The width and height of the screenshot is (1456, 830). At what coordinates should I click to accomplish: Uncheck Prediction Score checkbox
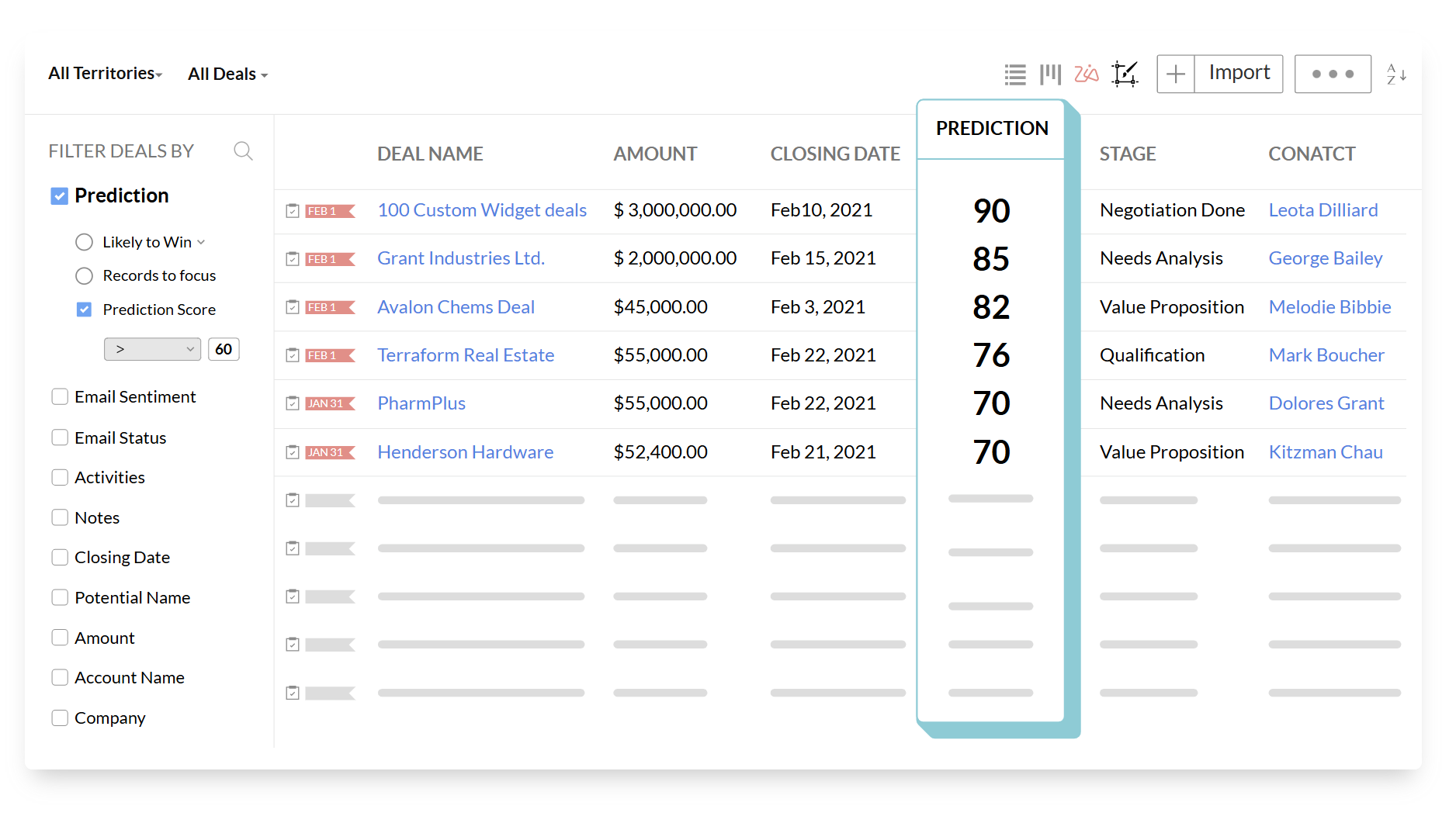pos(85,310)
